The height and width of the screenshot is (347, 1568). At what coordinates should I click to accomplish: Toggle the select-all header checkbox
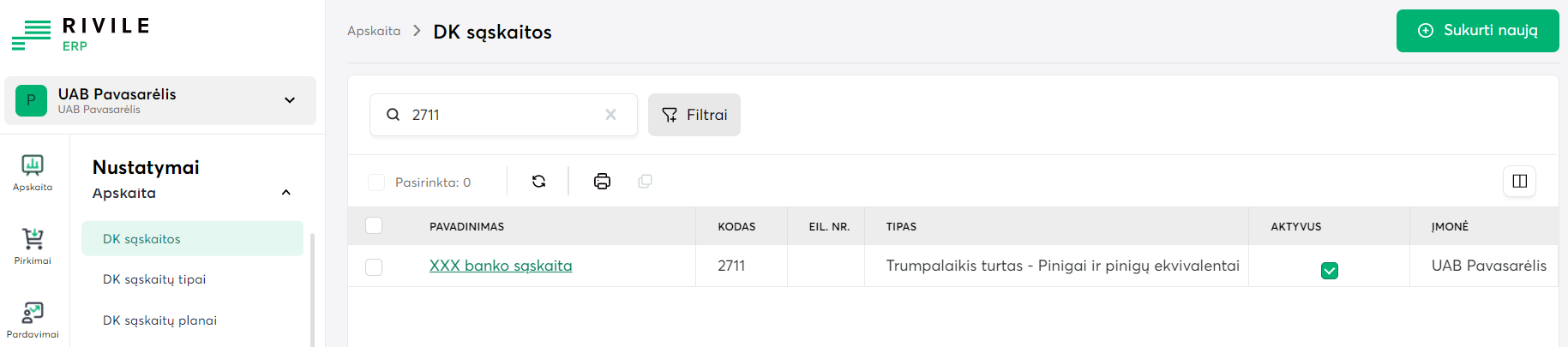(x=374, y=226)
